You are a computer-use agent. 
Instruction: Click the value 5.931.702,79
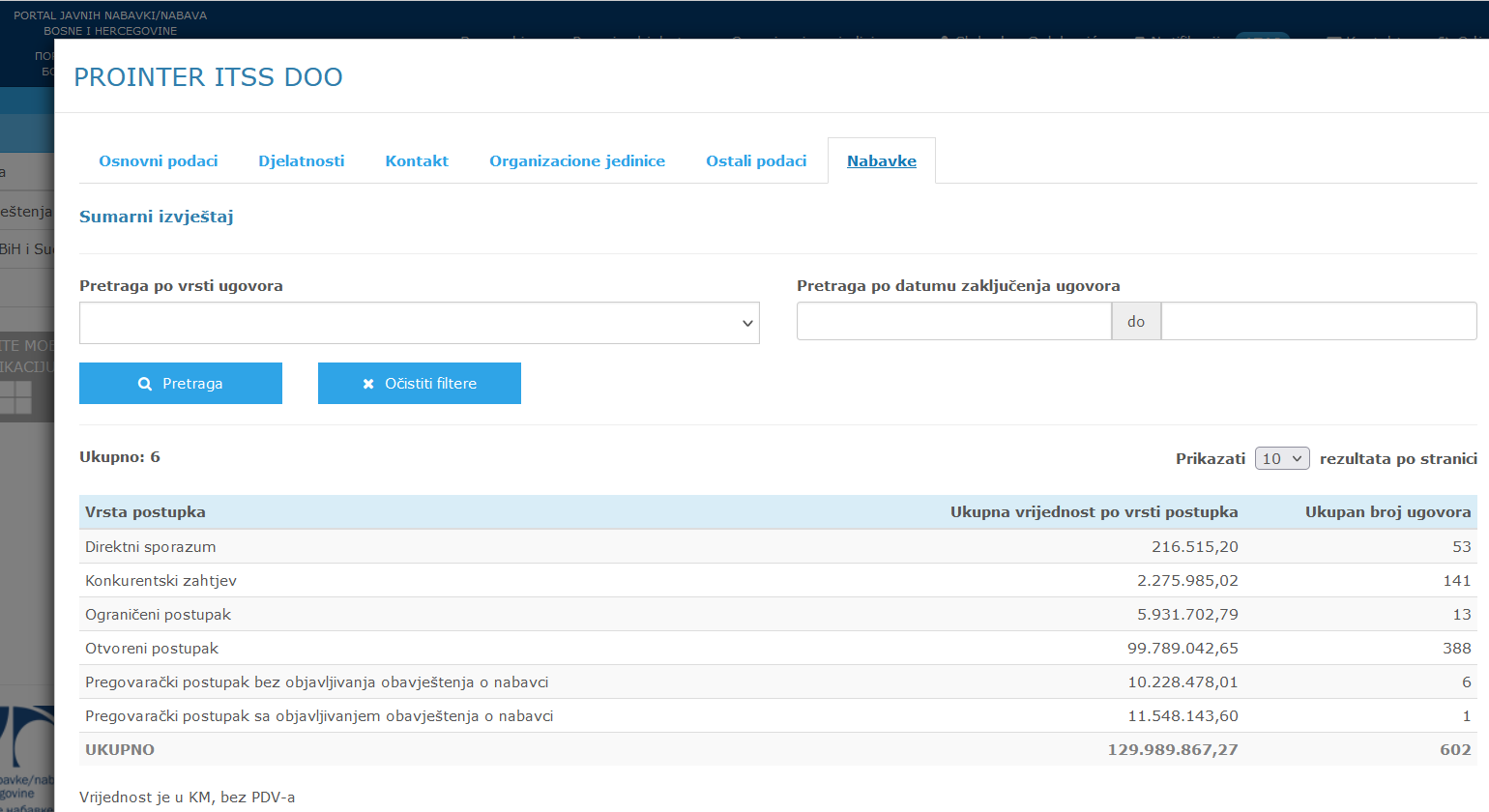click(1187, 615)
